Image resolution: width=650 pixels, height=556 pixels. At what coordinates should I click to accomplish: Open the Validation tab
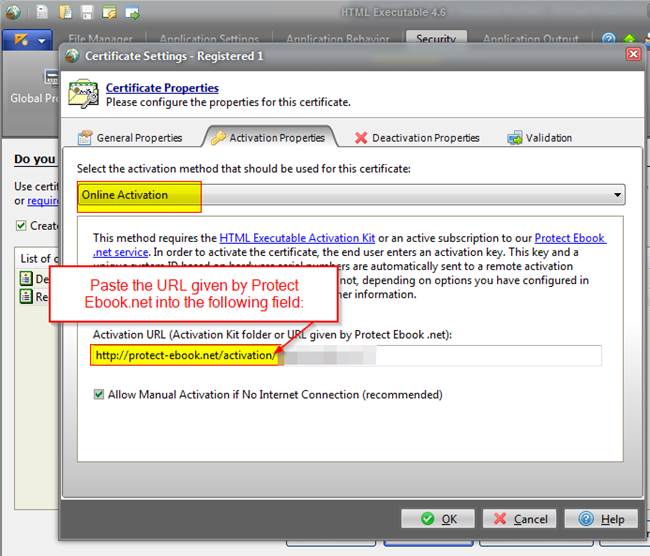[x=540, y=138]
